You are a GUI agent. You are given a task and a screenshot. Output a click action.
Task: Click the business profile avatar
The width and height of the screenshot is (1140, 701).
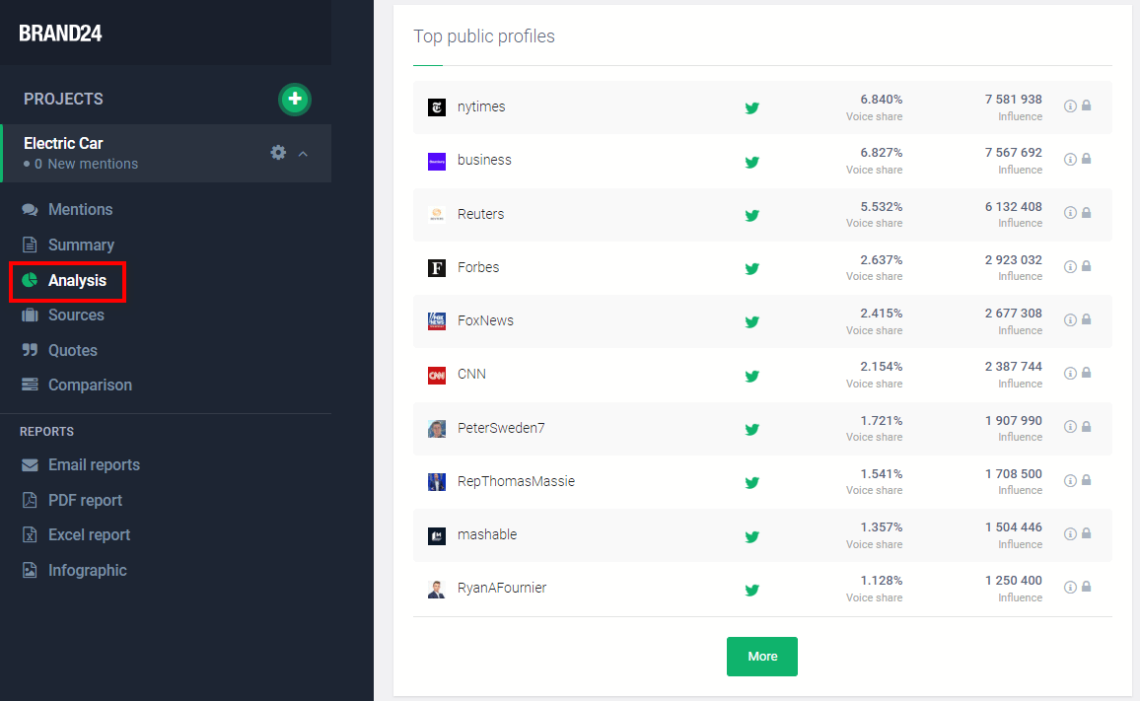click(x=436, y=161)
